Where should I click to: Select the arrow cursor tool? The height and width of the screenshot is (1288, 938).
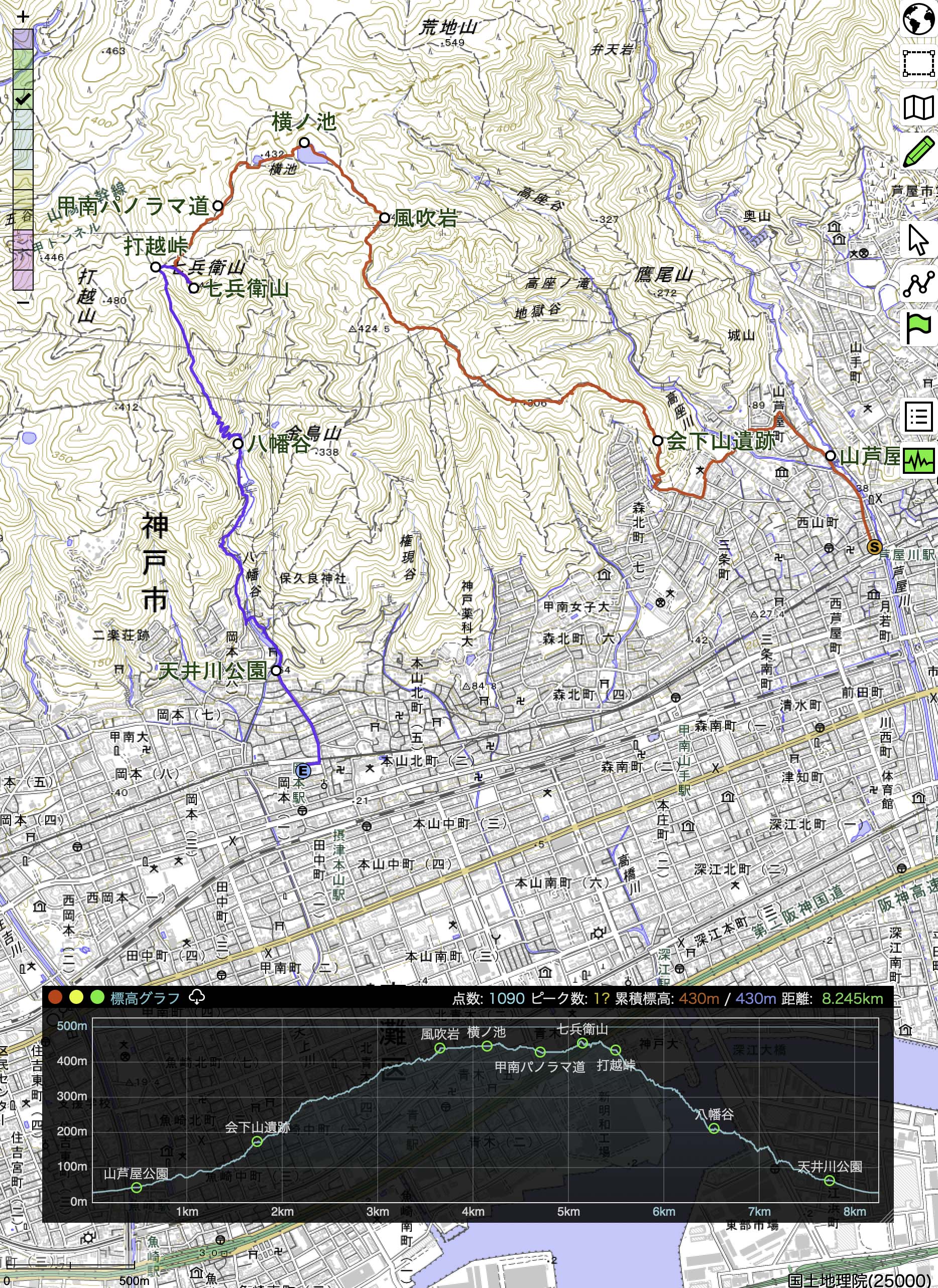[919, 239]
